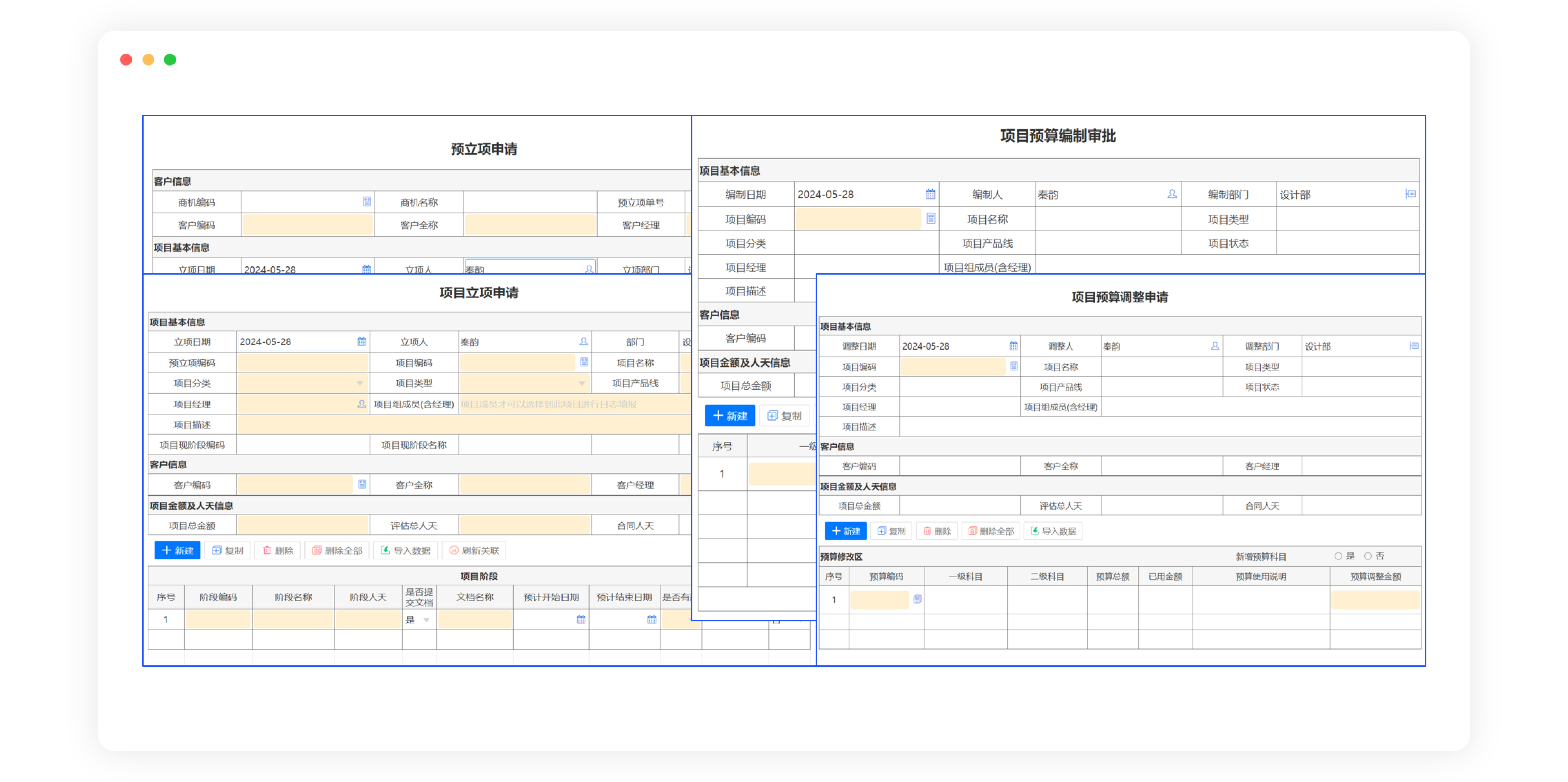Viewport: 1568px width, 782px height.
Task: Open 调整部门 department picker icon
Action: tap(1414, 345)
